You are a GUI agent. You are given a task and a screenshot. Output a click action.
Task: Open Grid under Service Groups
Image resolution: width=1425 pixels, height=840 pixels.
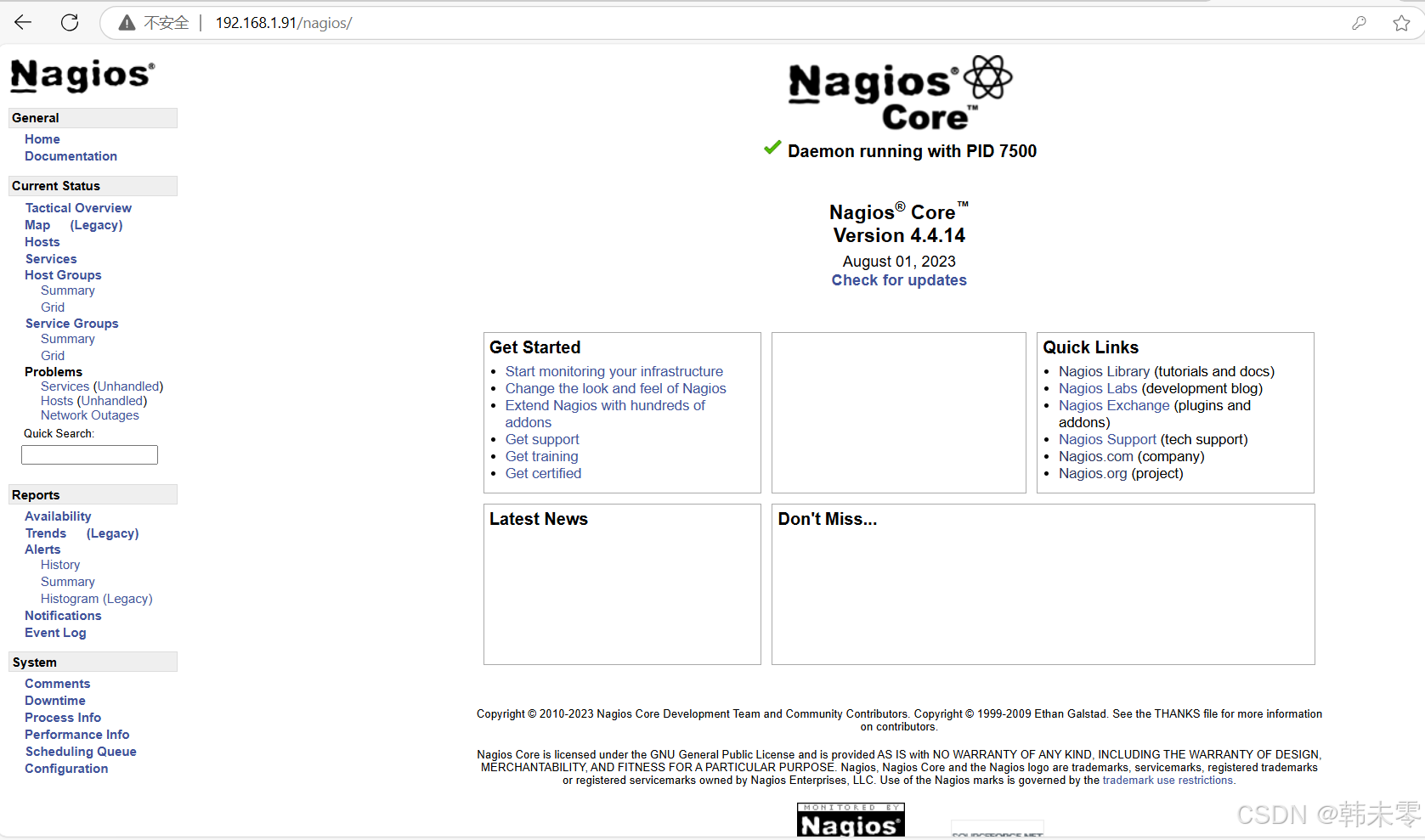(53, 356)
